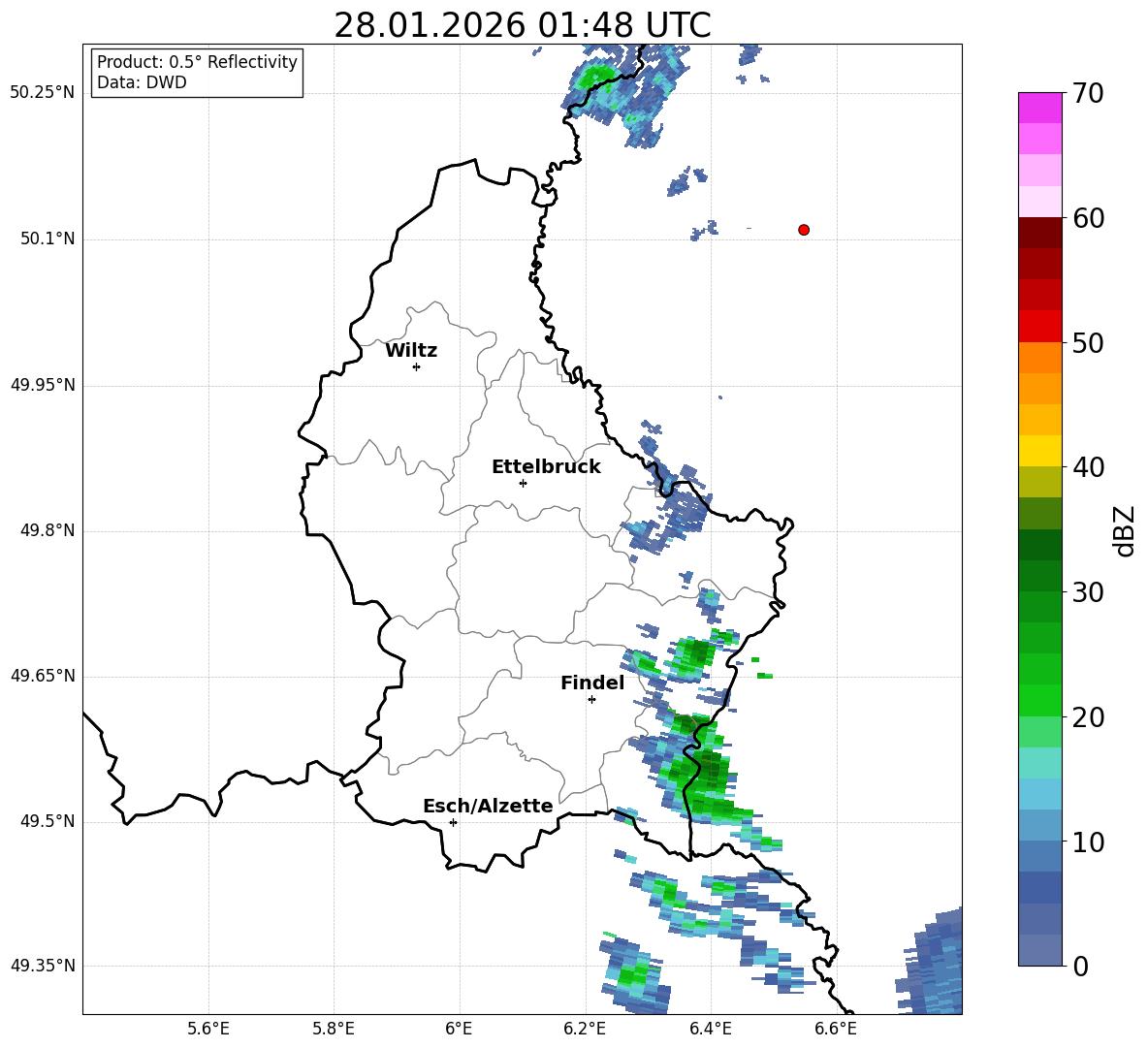Click the 10 dBZ colorbar label

[1087, 842]
